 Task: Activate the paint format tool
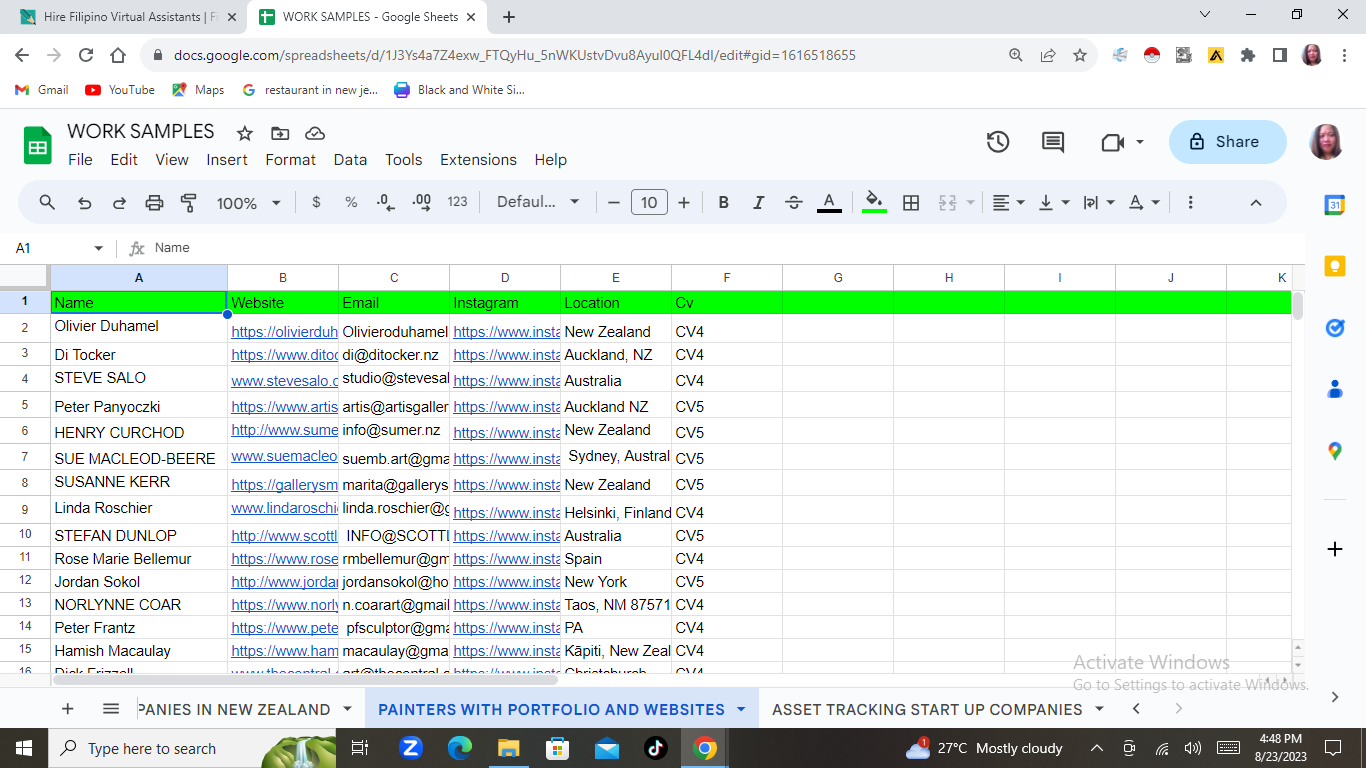click(188, 203)
